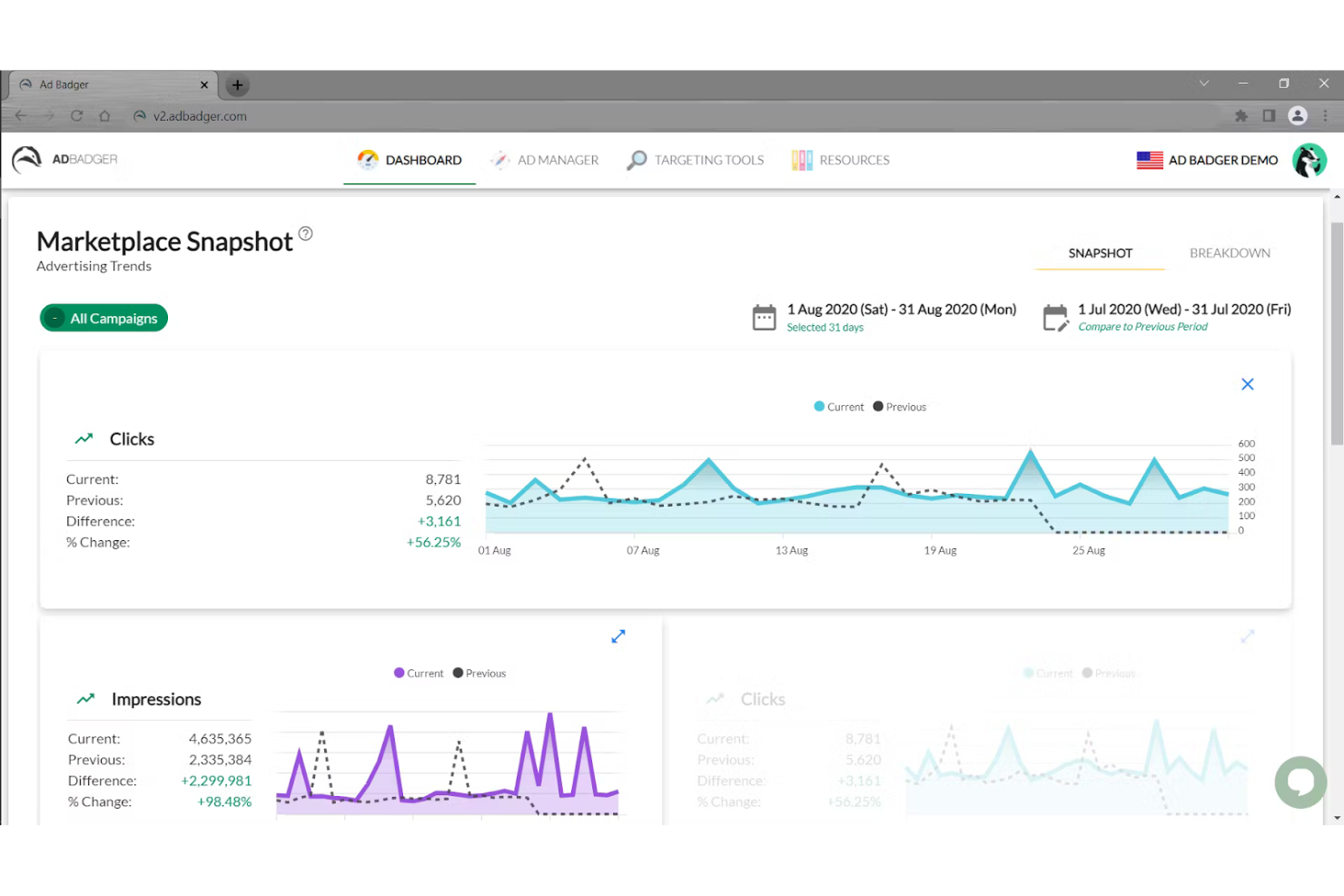Click the trend icon next to Impressions title
The width and height of the screenshot is (1344, 896).
pyautogui.click(x=85, y=699)
